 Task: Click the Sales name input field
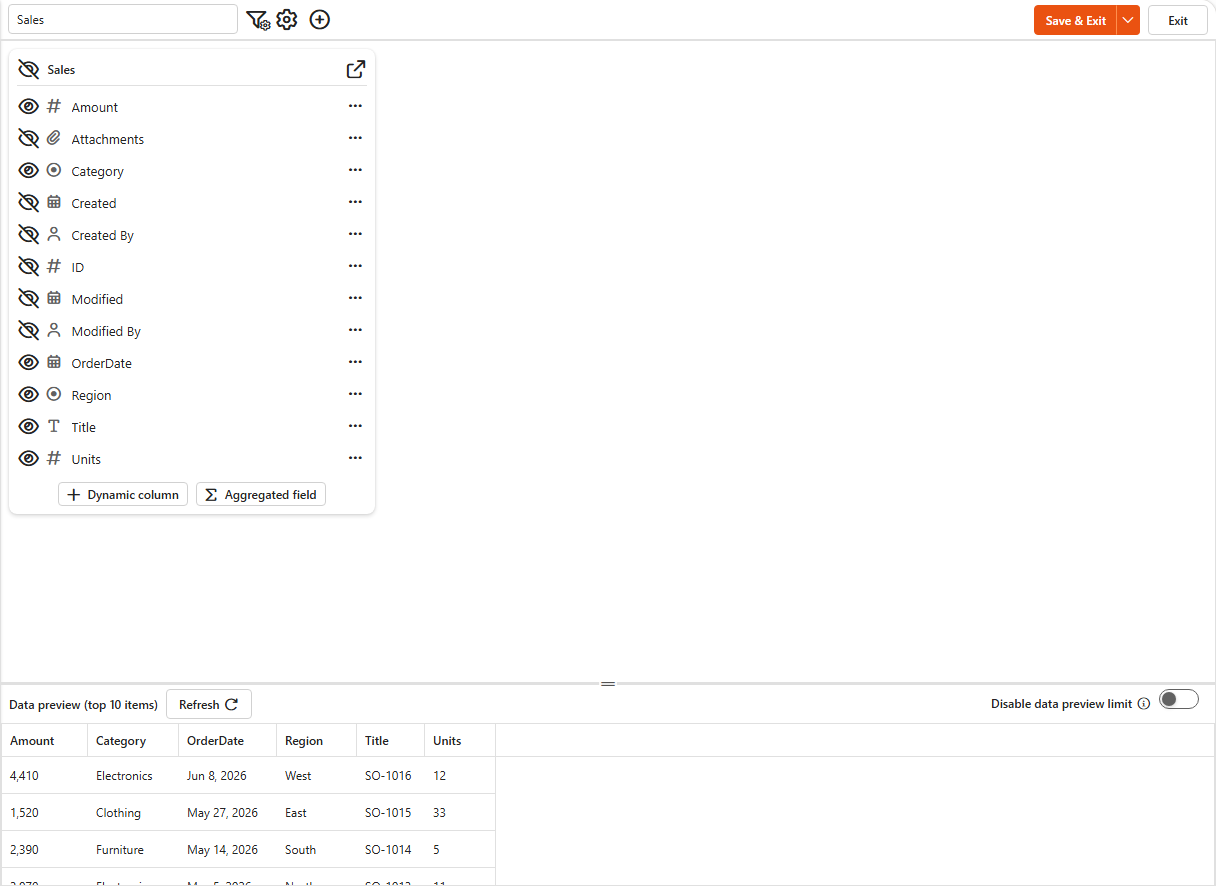[123, 19]
